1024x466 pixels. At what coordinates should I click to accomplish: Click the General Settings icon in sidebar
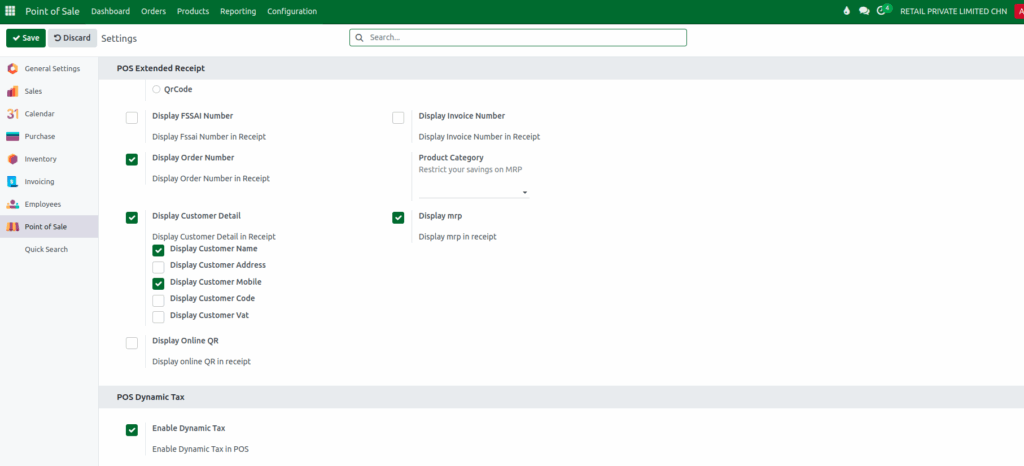(12, 69)
